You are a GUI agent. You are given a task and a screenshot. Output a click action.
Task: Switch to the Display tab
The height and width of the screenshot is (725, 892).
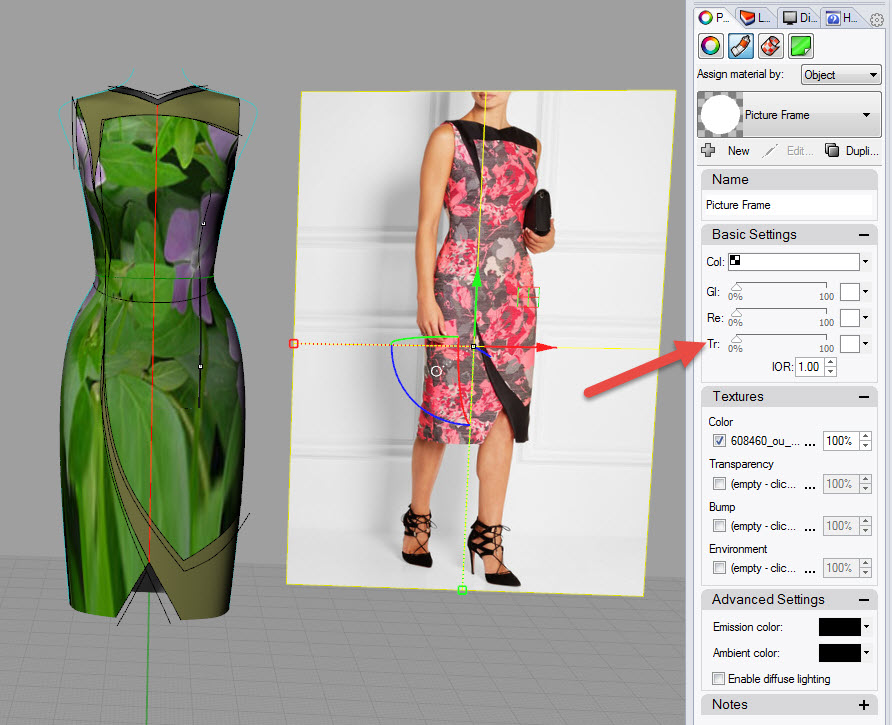[799, 18]
